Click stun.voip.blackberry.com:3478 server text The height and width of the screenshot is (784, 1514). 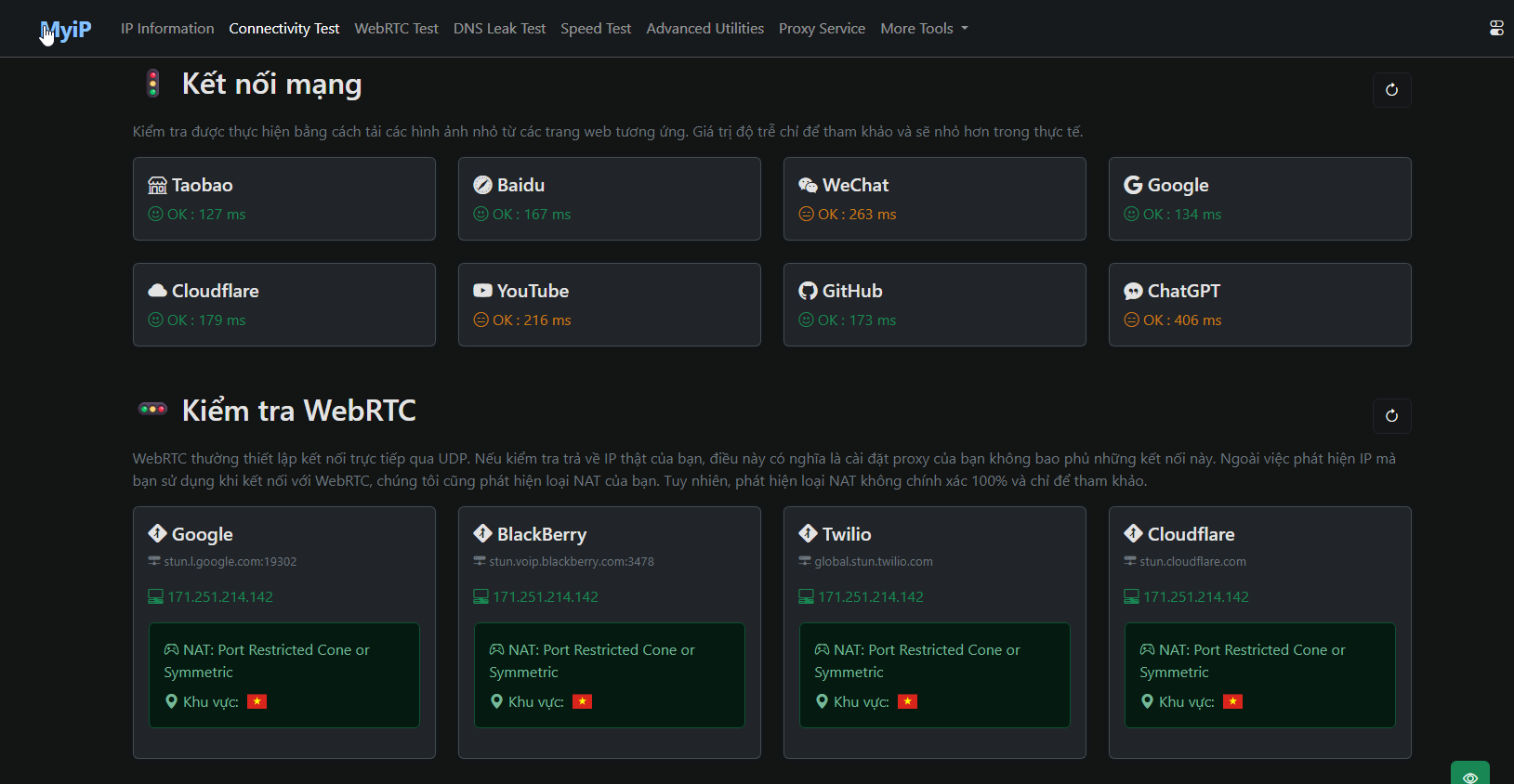(x=572, y=561)
